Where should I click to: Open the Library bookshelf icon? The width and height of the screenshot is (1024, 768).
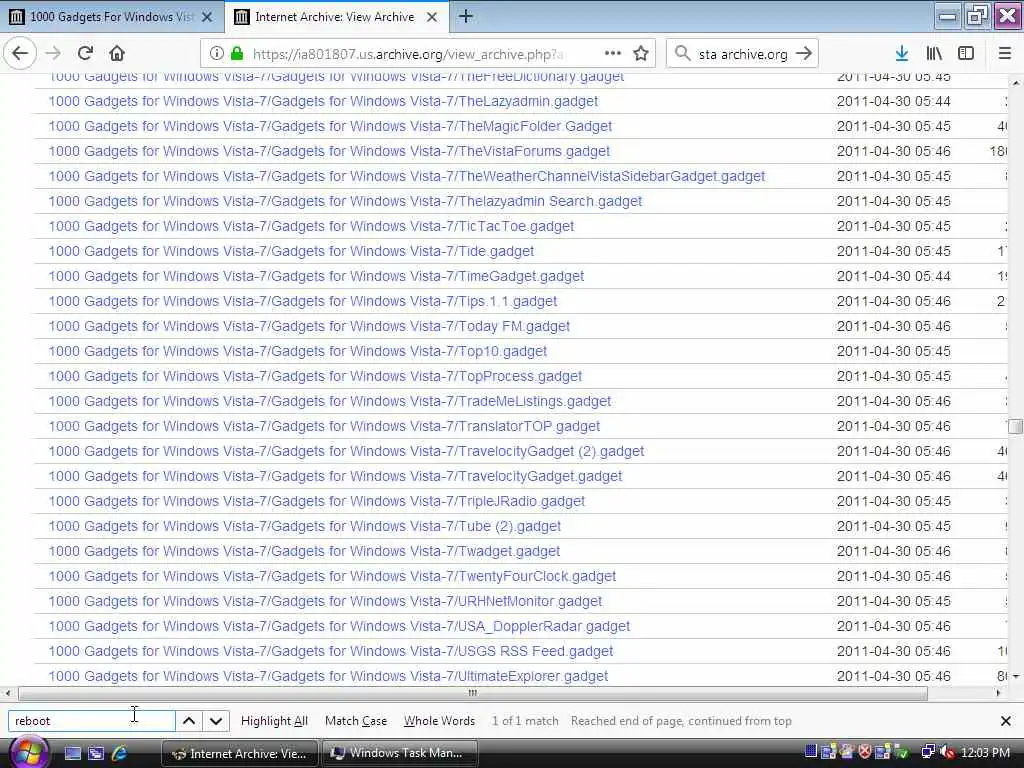(934, 54)
